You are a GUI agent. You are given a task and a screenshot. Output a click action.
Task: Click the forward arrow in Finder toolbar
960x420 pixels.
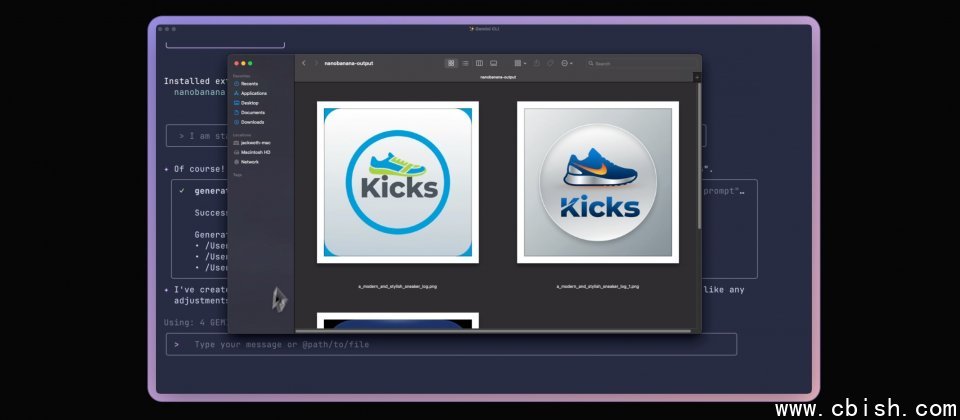pos(316,63)
